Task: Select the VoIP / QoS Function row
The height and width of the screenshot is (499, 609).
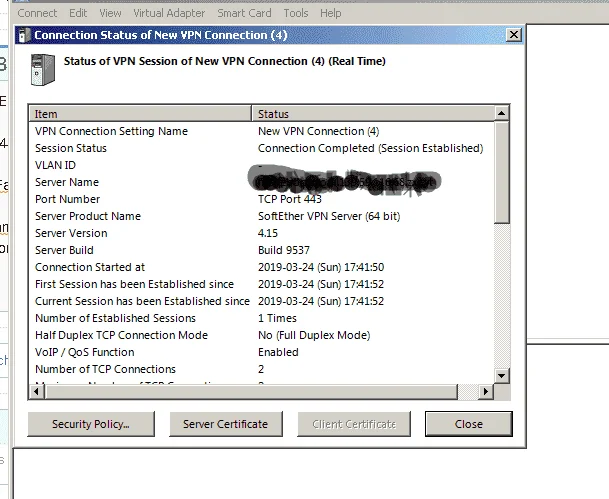Action: click(261, 352)
